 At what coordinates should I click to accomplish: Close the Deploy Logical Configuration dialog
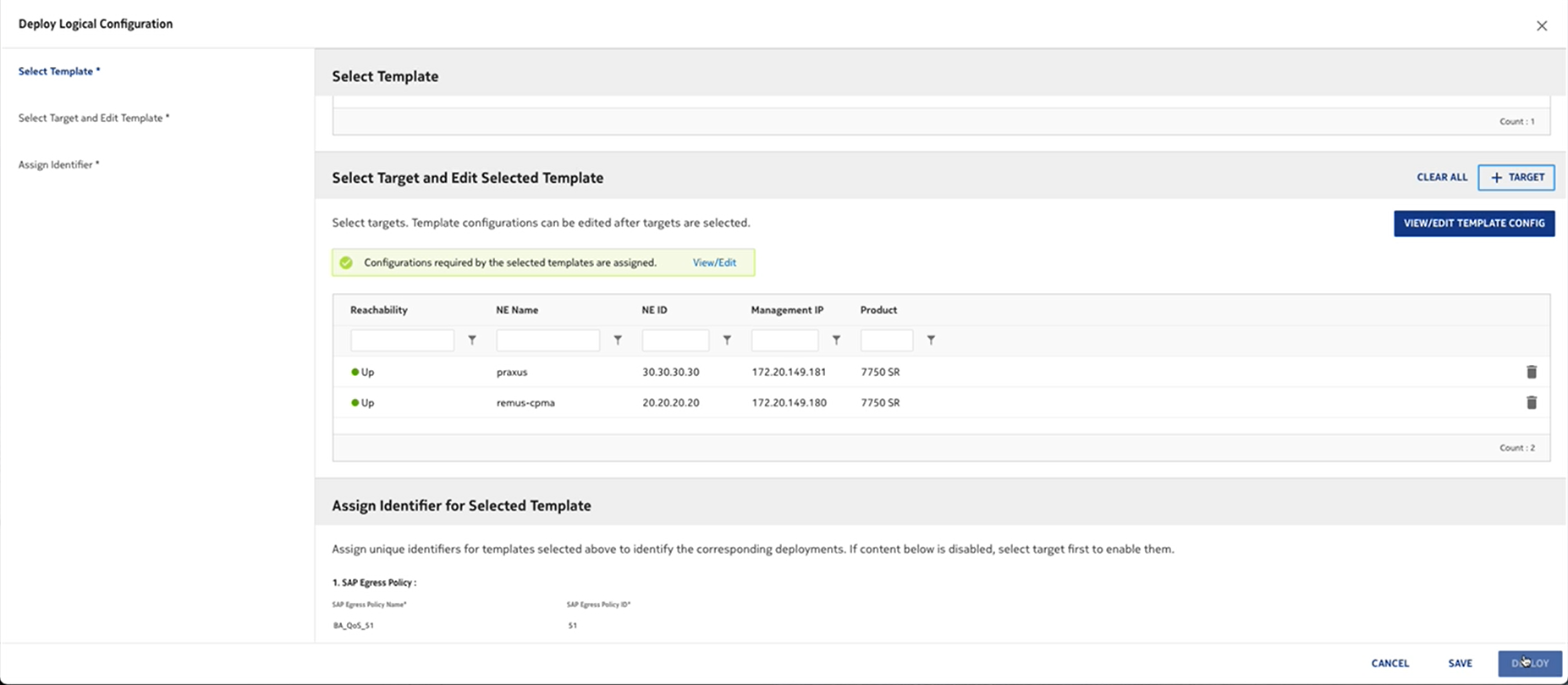click(1542, 25)
